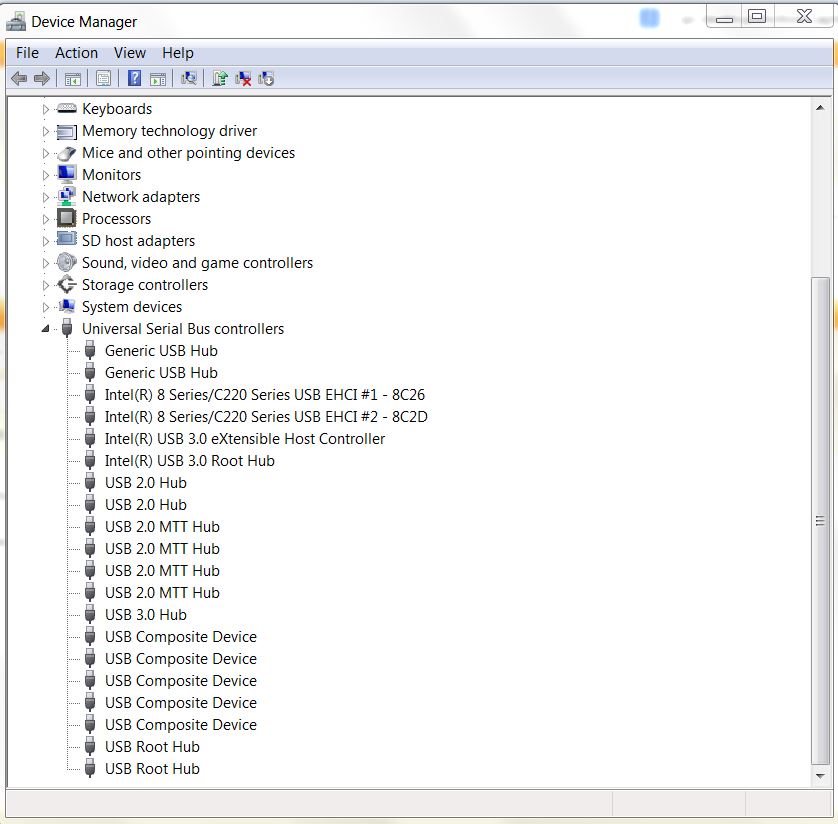Expand Mice and other pointing devices
This screenshot has width=838, height=824.
click(45, 153)
